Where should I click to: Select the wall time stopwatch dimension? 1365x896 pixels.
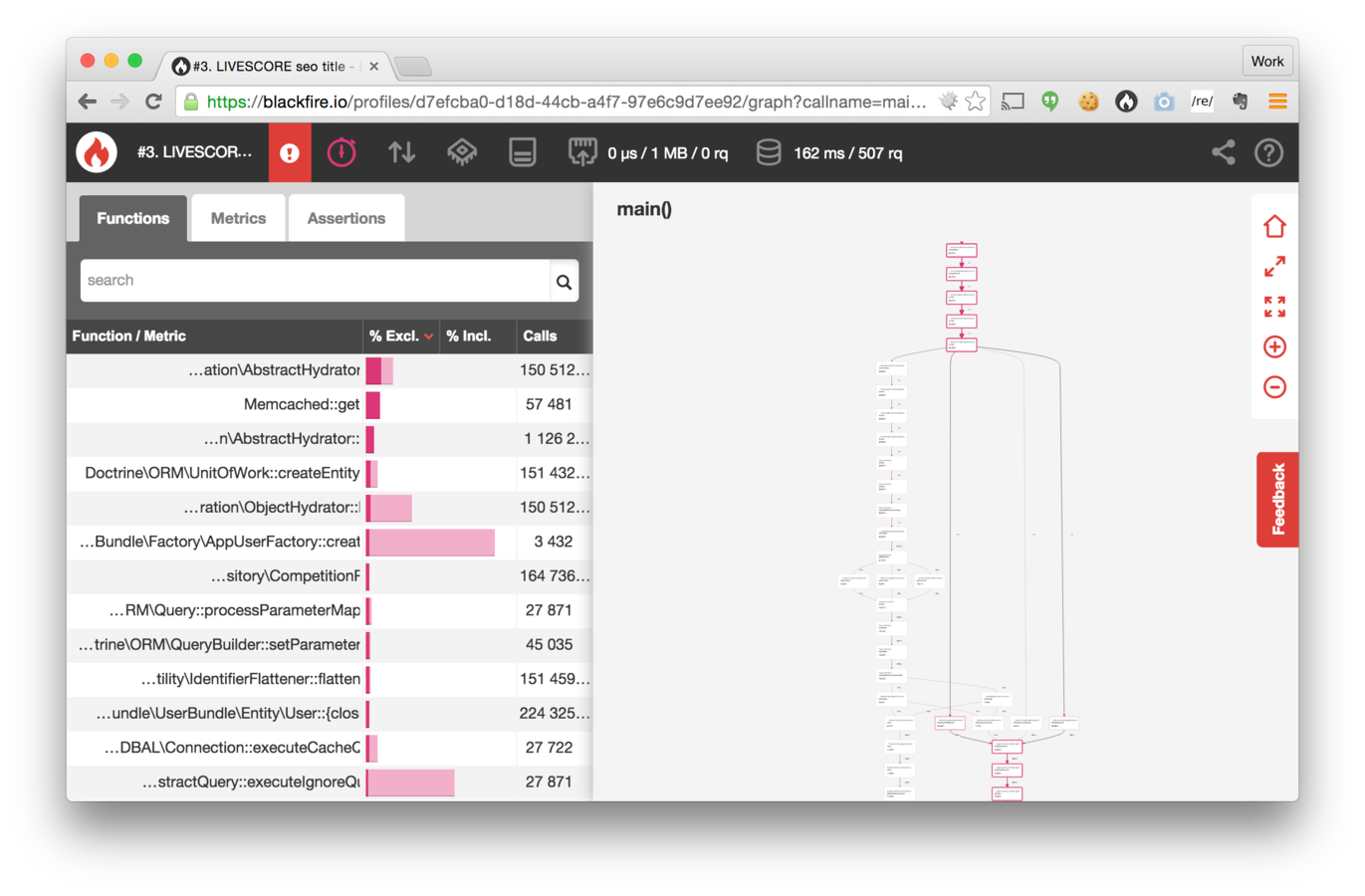(341, 152)
